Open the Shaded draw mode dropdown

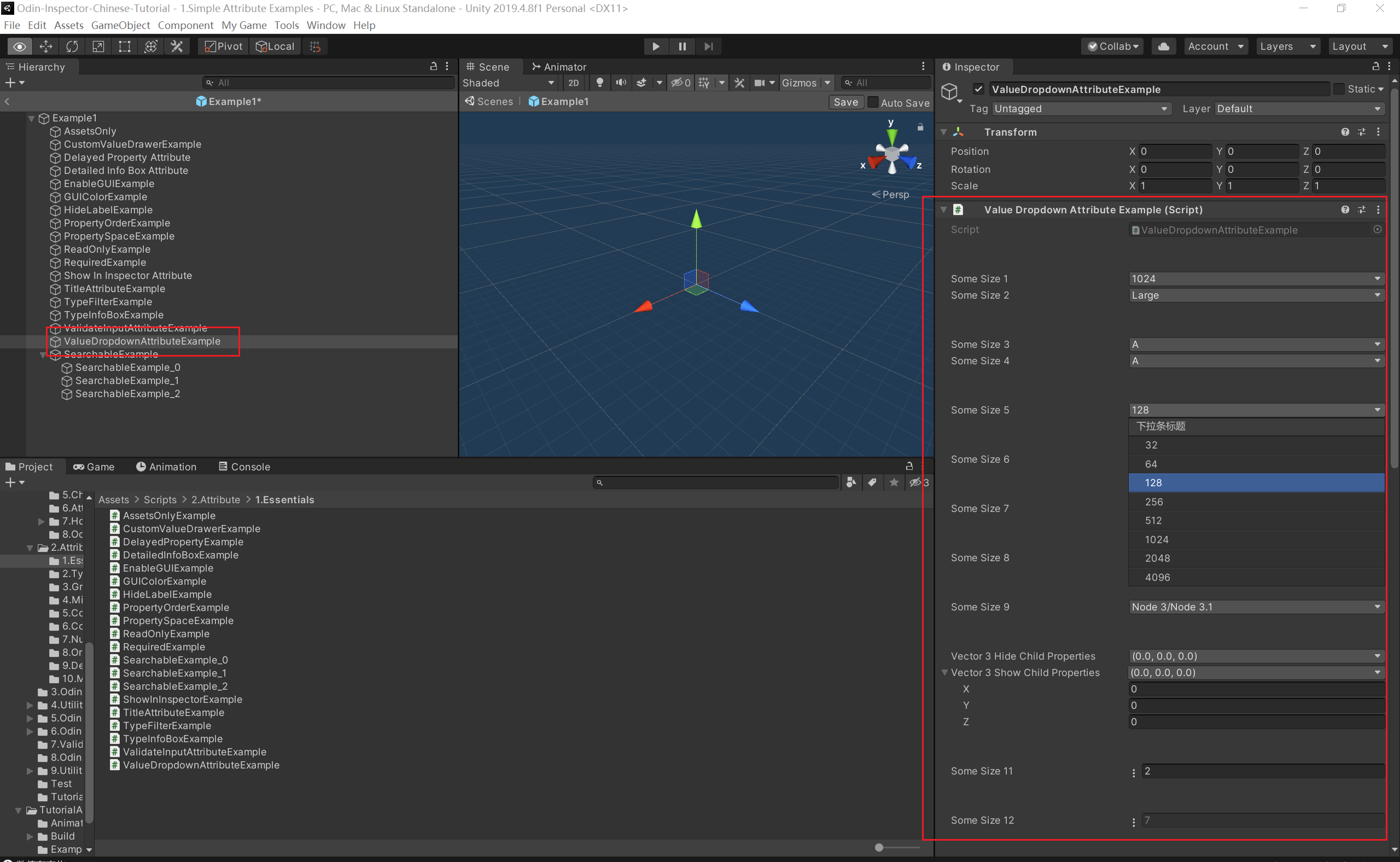(509, 83)
